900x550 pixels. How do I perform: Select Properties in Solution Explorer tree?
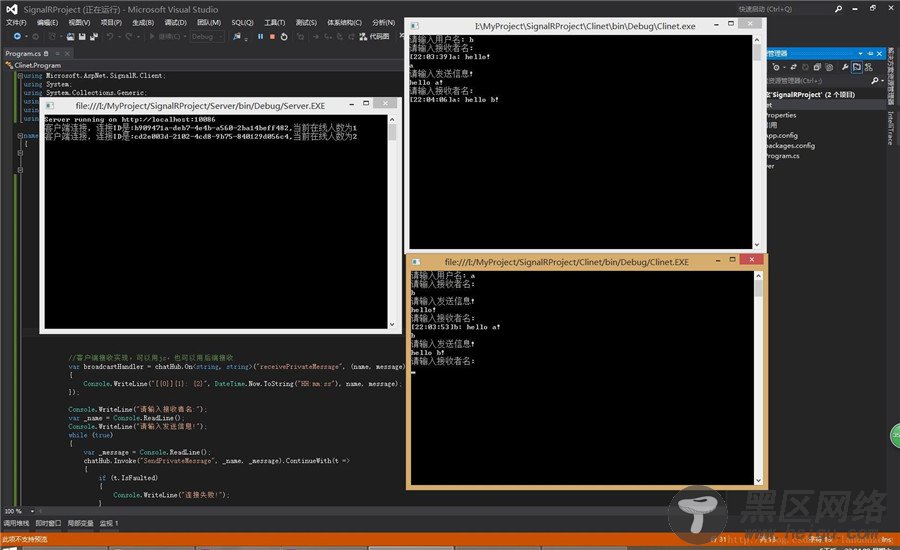pos(782,115)
